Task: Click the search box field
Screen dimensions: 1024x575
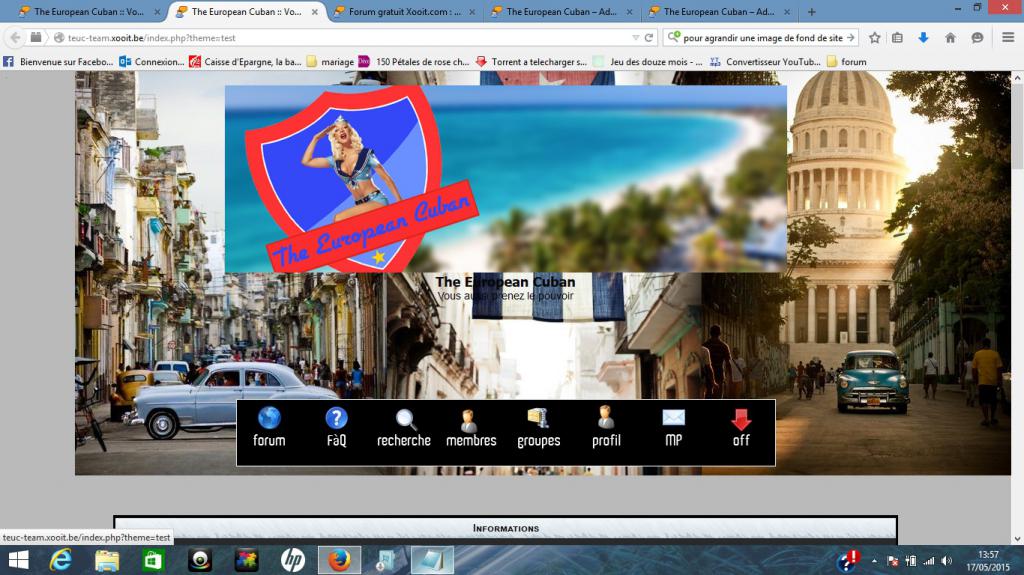Action: coord(758,38)
